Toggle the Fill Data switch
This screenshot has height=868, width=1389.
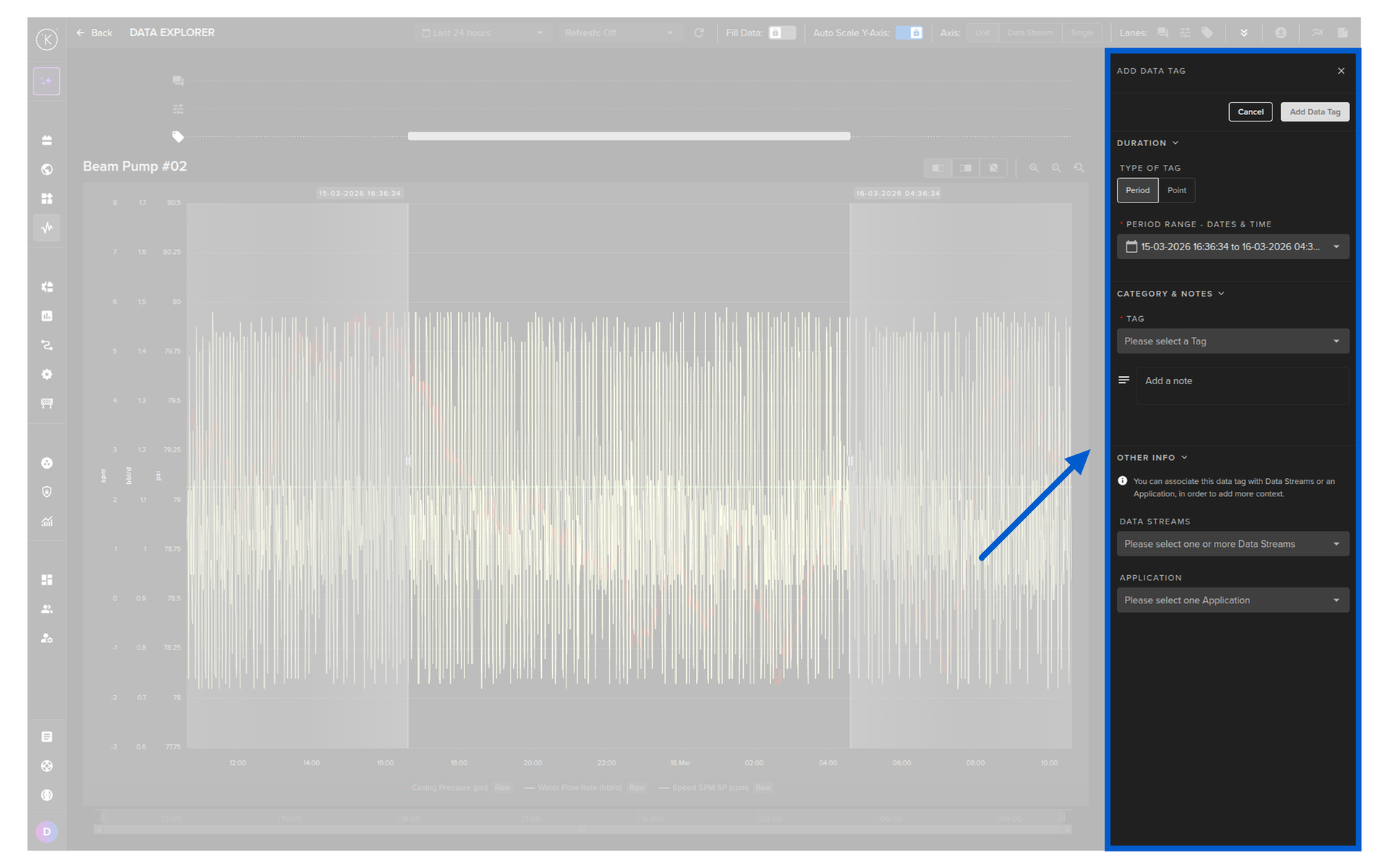pos(781,33)
